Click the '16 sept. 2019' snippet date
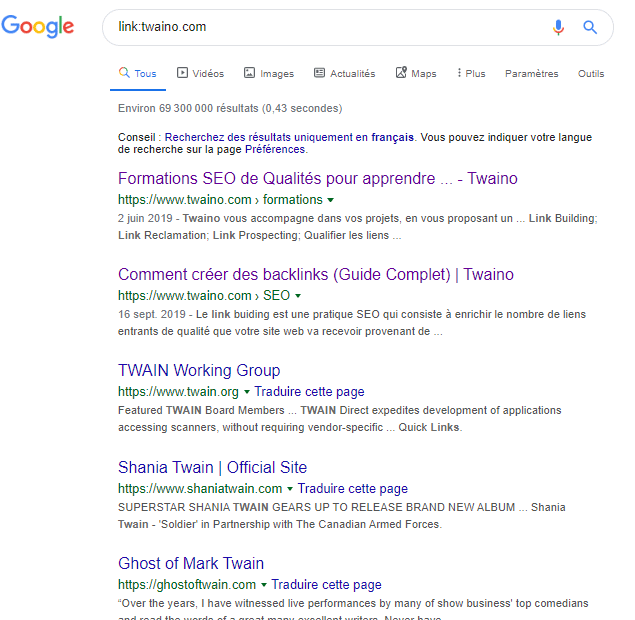The height and width of the screenshot is (620, 635). [x=152, y=314]
